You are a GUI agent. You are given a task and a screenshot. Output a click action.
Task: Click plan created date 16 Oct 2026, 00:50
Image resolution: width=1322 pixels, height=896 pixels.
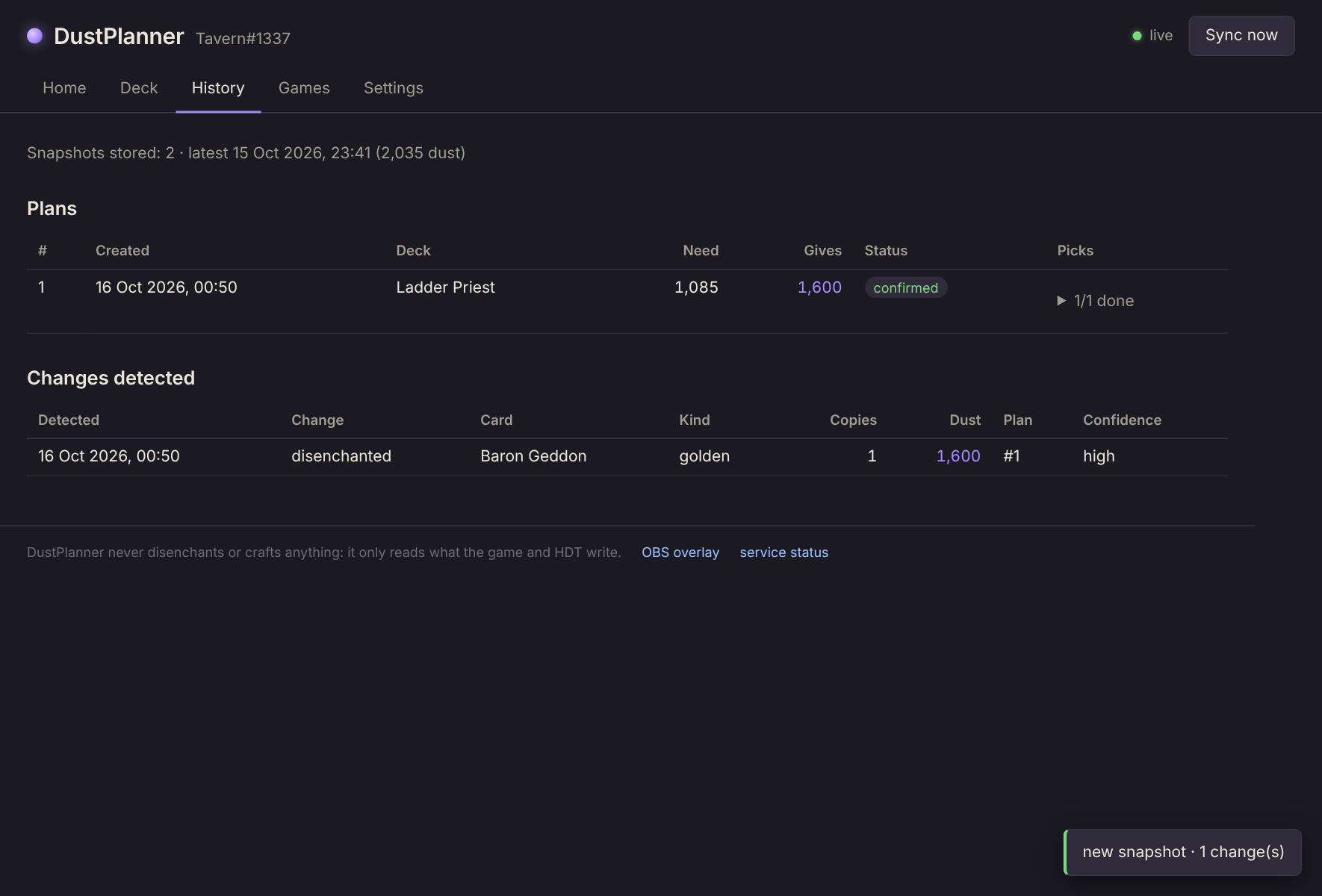(167, 287)
